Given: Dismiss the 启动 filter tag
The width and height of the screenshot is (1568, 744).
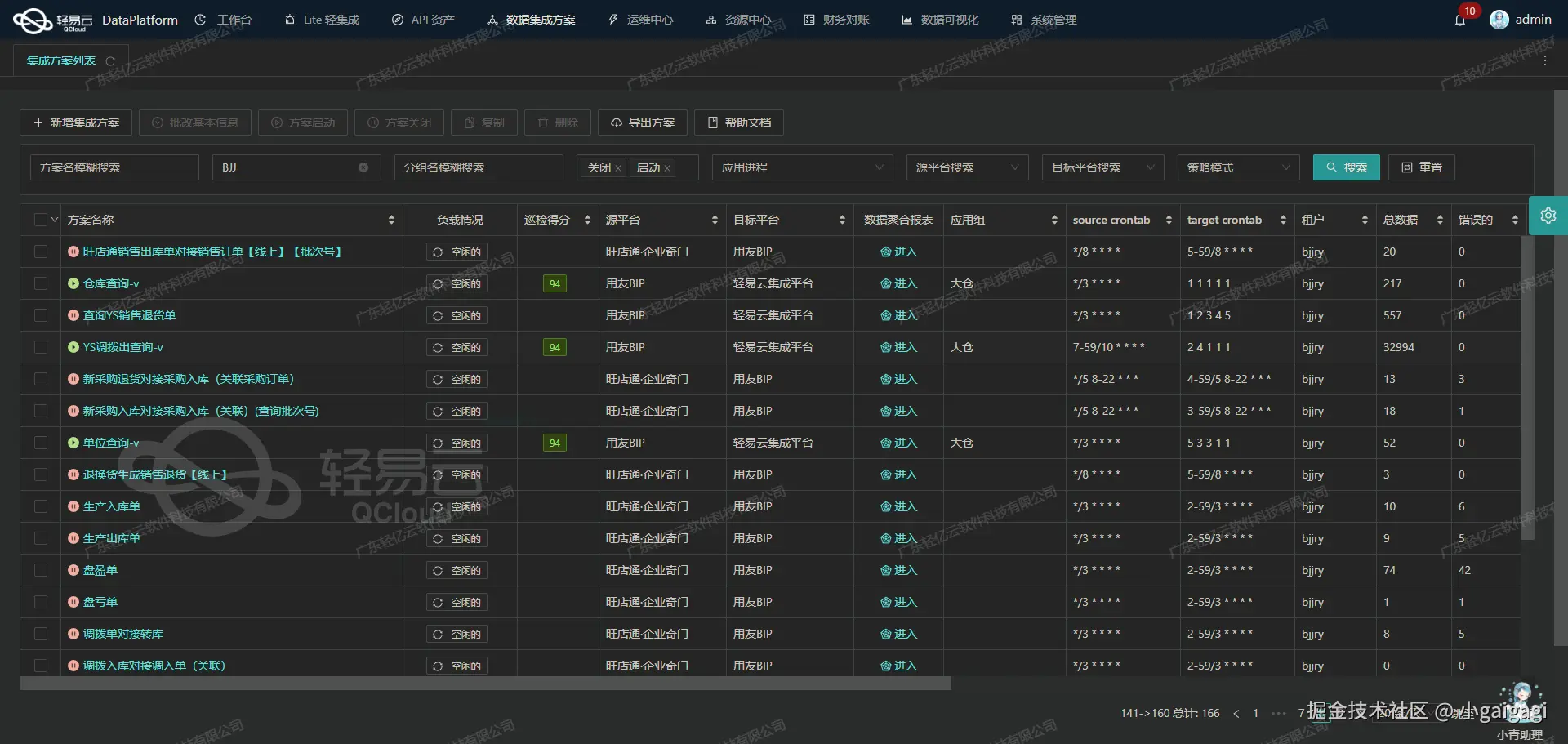Looking at the screenshot, I should point(667,167).
